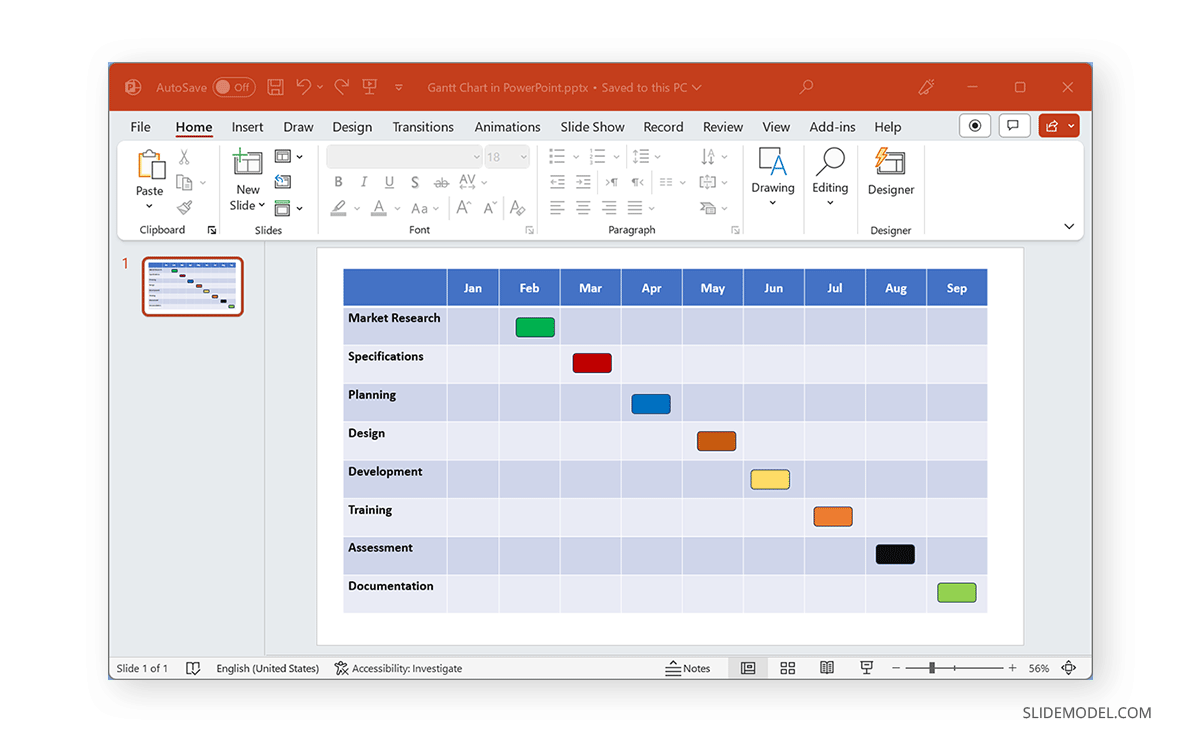
Task: Select the Format Painter icon
Action: click(x=183, y=208)
